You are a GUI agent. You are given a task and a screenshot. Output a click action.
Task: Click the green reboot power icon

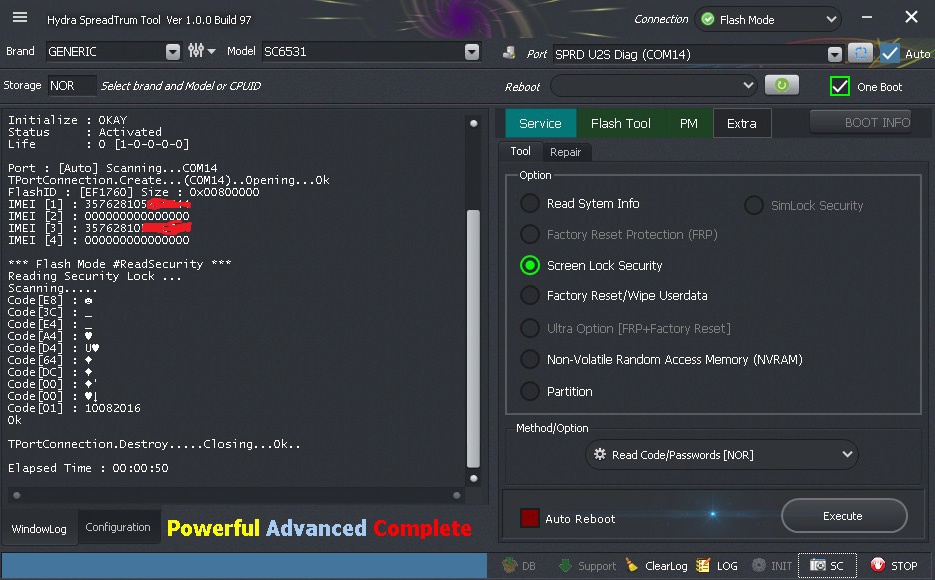click(782, 86)
